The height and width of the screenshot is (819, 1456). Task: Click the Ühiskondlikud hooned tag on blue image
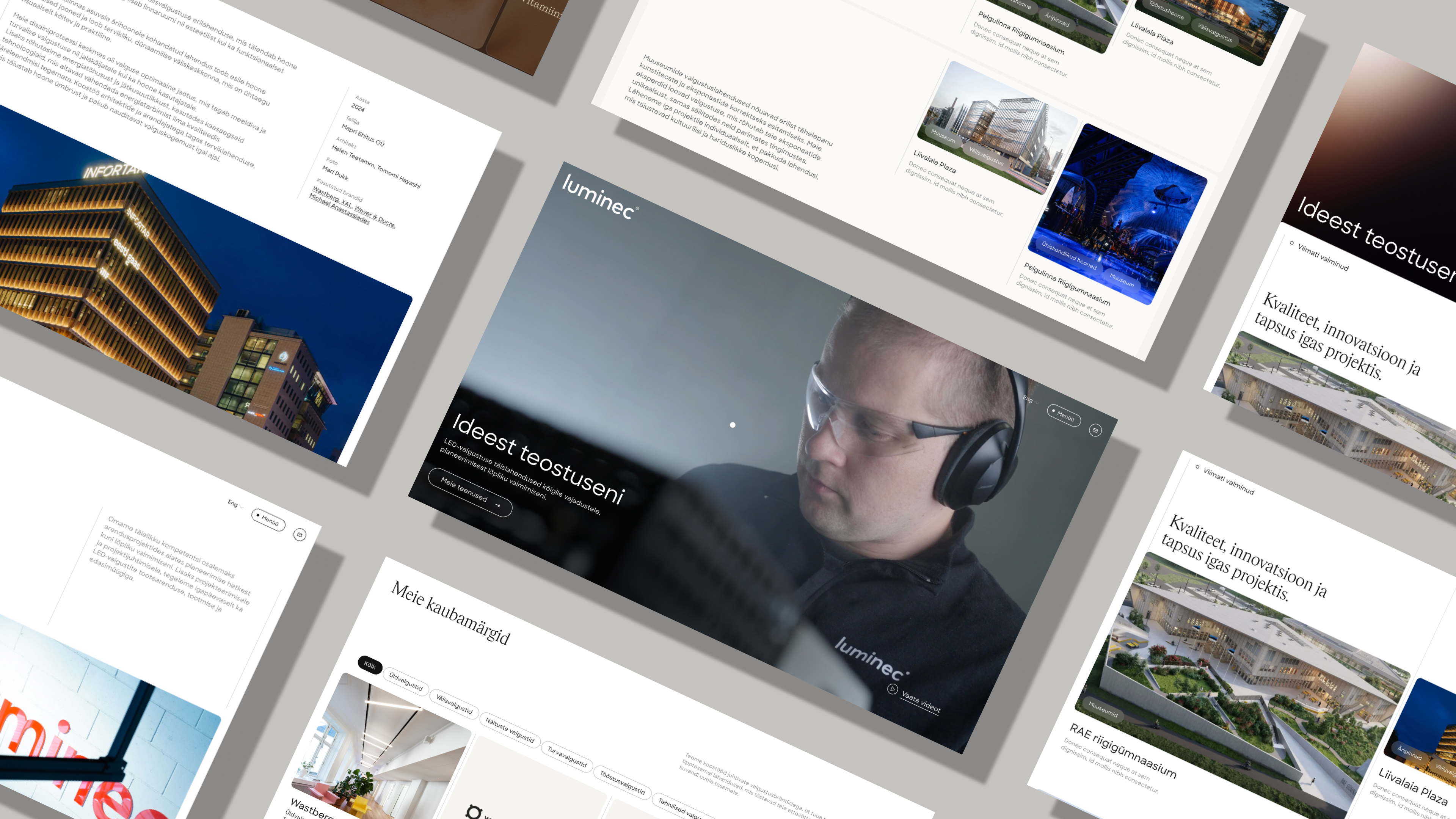[1069, 256]
